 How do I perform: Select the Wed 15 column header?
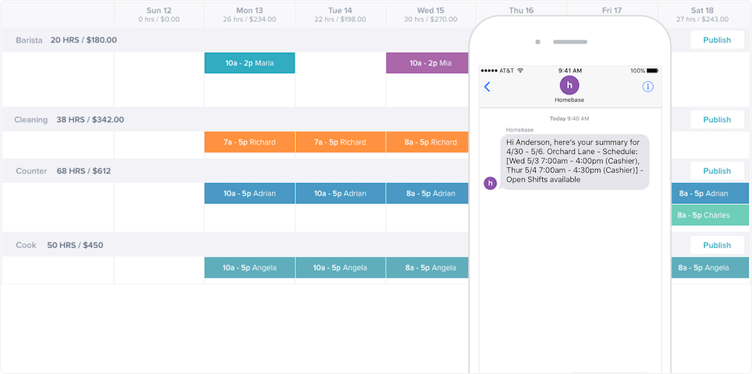pyautogui.click(x=431, y=14)
